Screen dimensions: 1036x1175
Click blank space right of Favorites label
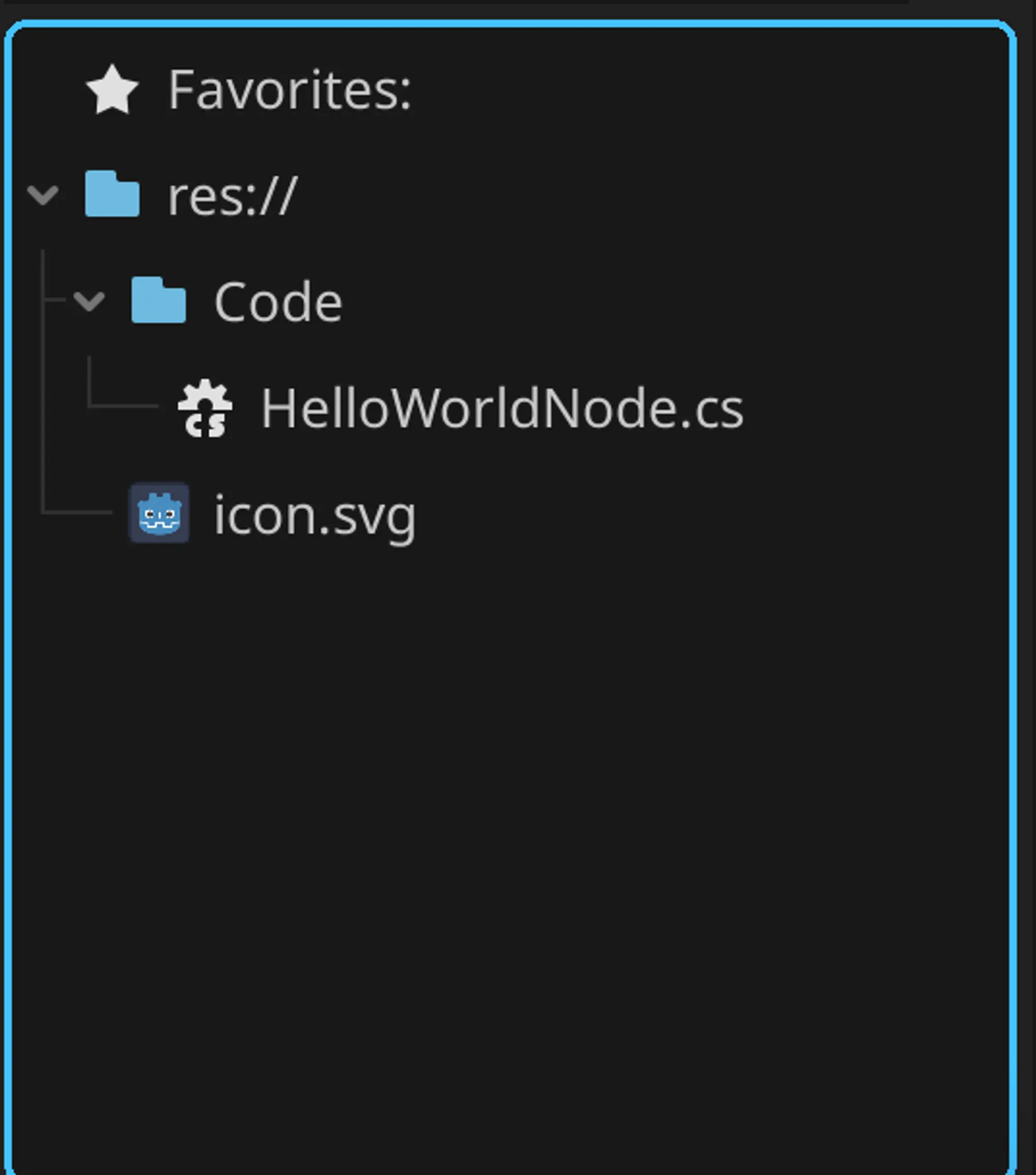coord(690,90)
